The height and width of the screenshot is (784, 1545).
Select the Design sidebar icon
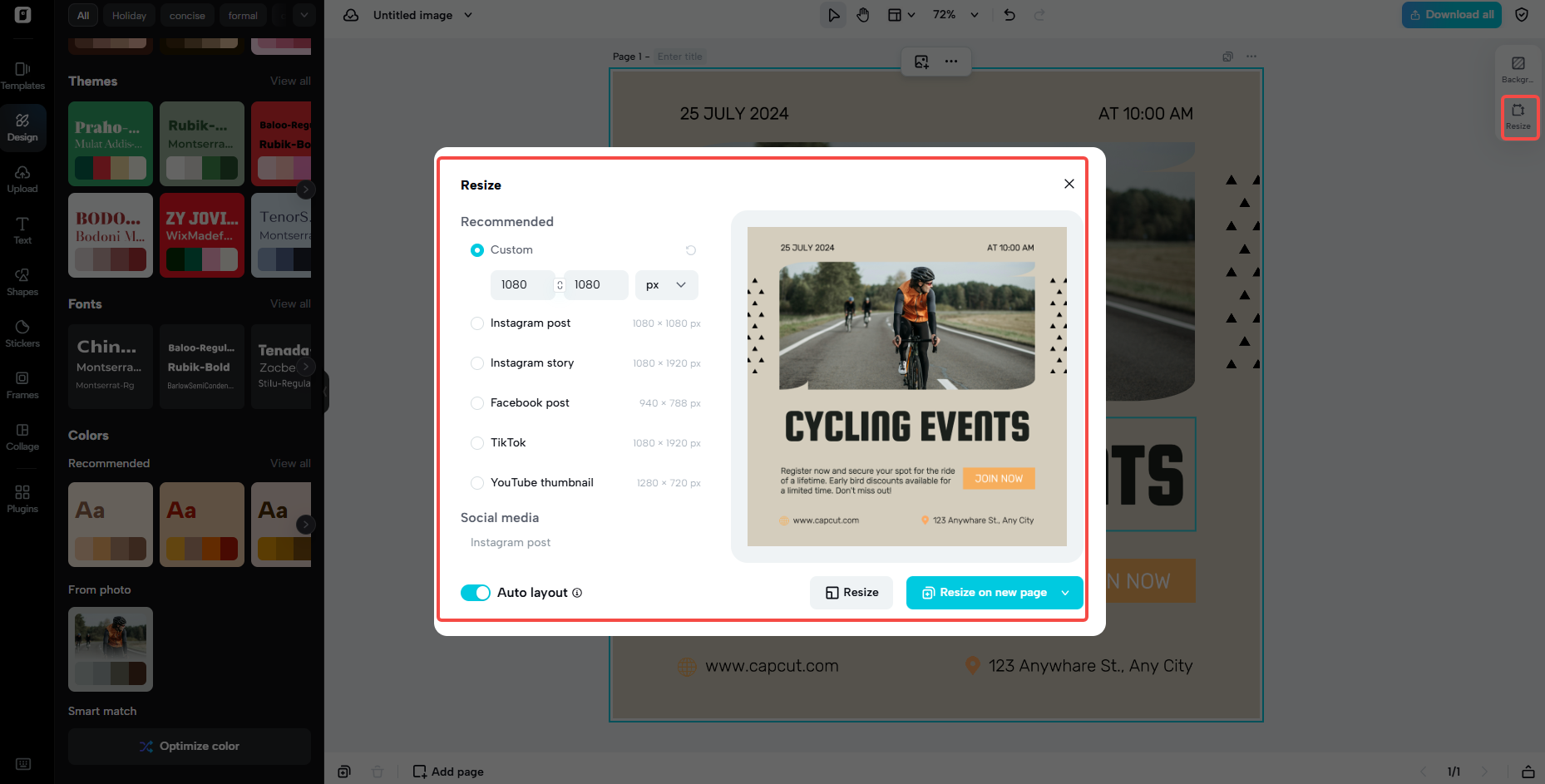click(x=22, y=127)
